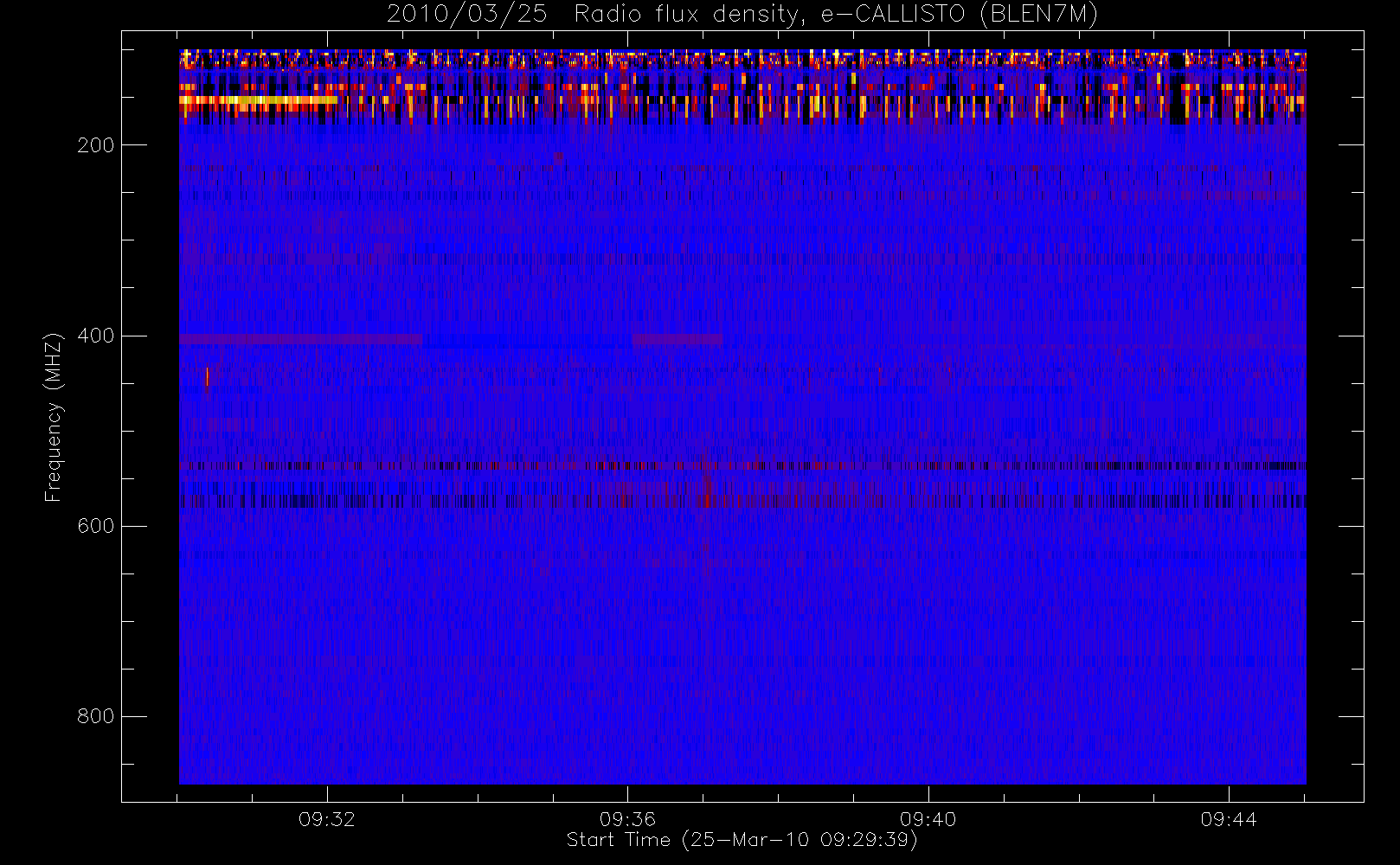Click the 09:36 time tick label
The image size is (1400, 865).
627,819
